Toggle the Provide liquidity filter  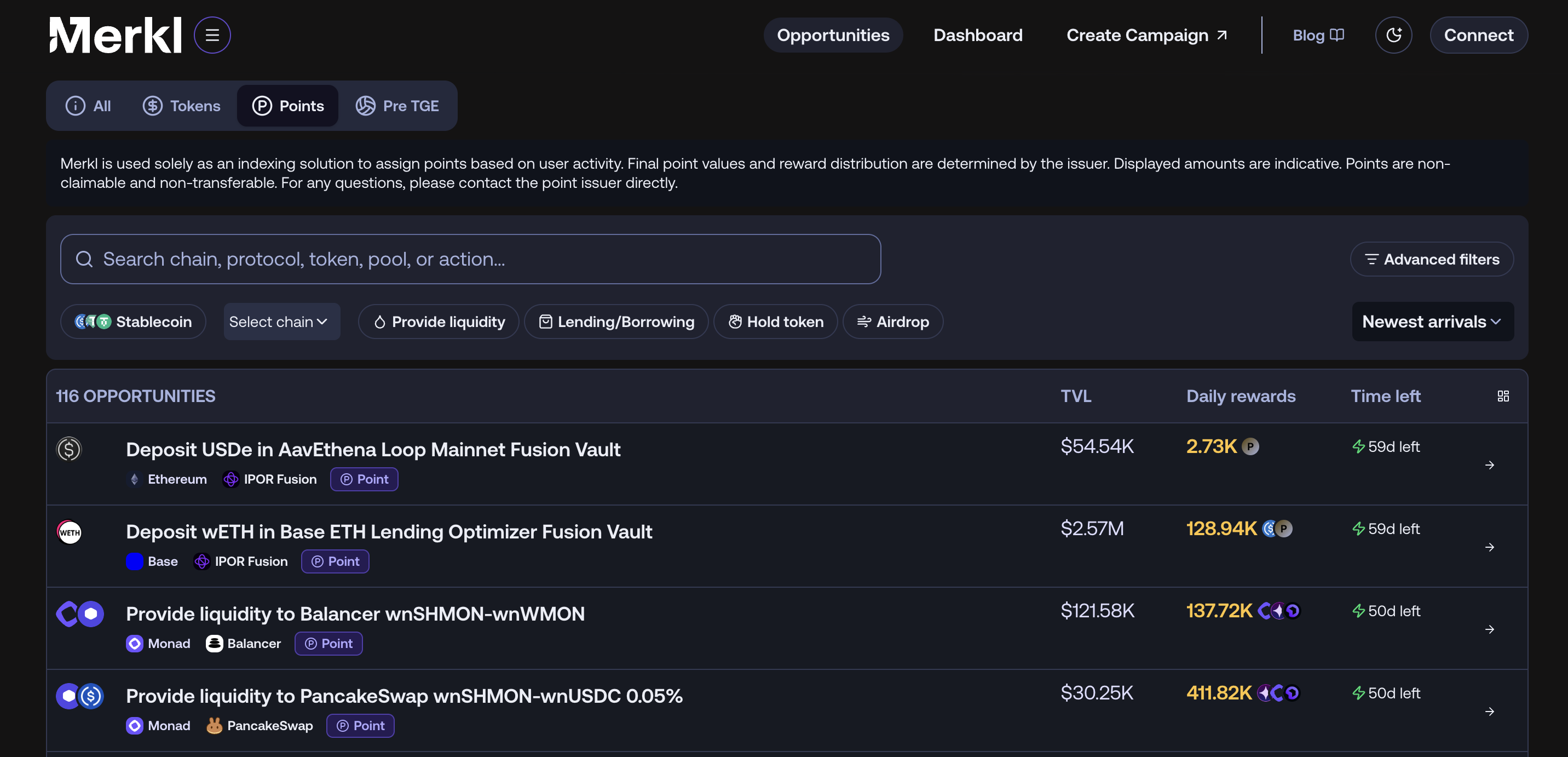coord(438,322)
